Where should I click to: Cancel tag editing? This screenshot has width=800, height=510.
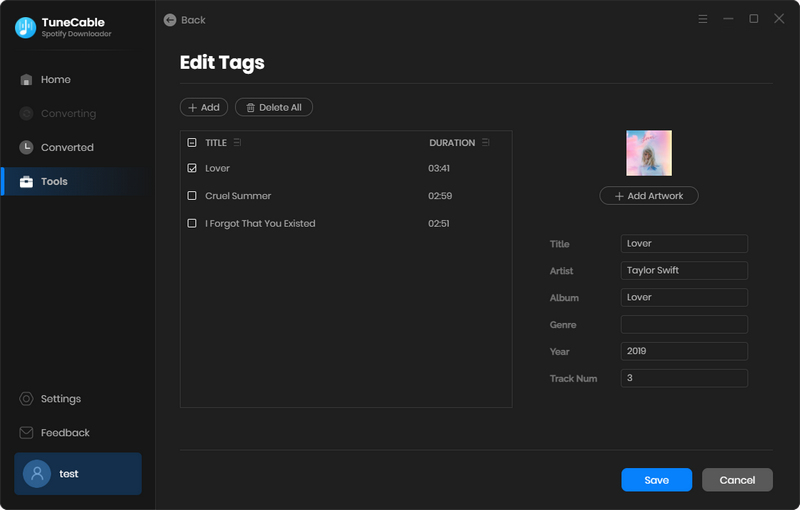point(737,480)
